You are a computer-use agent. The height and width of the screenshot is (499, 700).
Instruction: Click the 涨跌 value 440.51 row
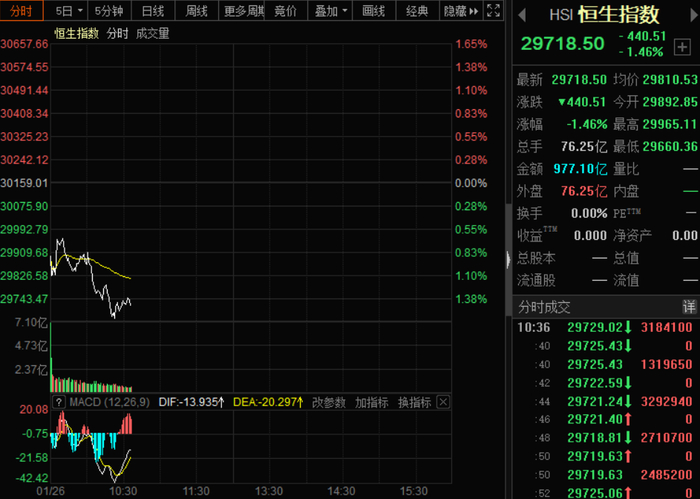(582, 102)
